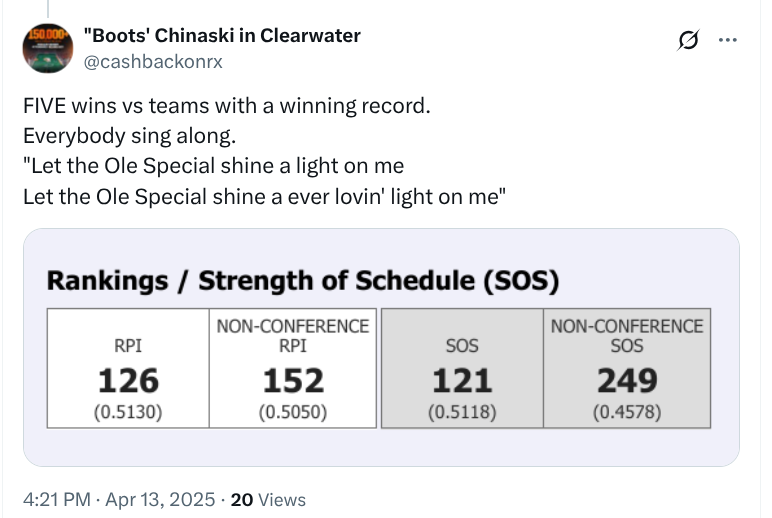Open the attached rankings image
The height and width of the screenshot is (518, 772).
(381, 347)
